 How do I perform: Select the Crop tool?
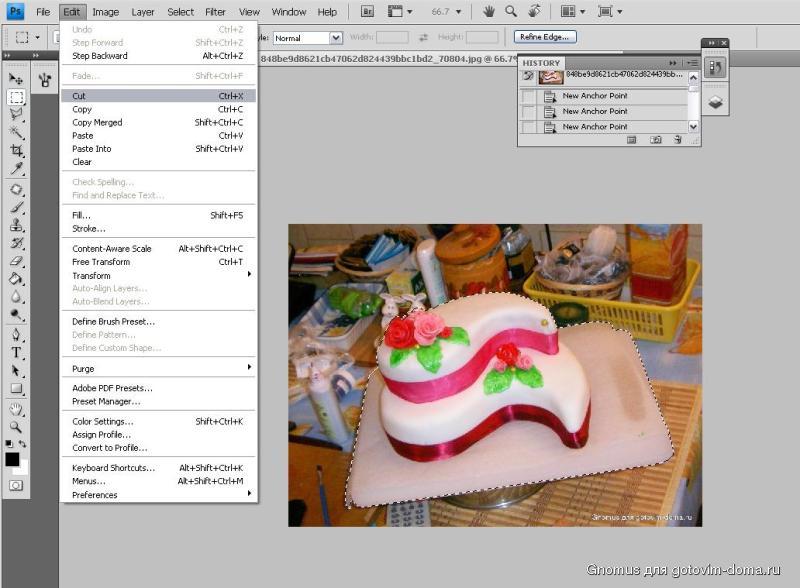point(16,150)
